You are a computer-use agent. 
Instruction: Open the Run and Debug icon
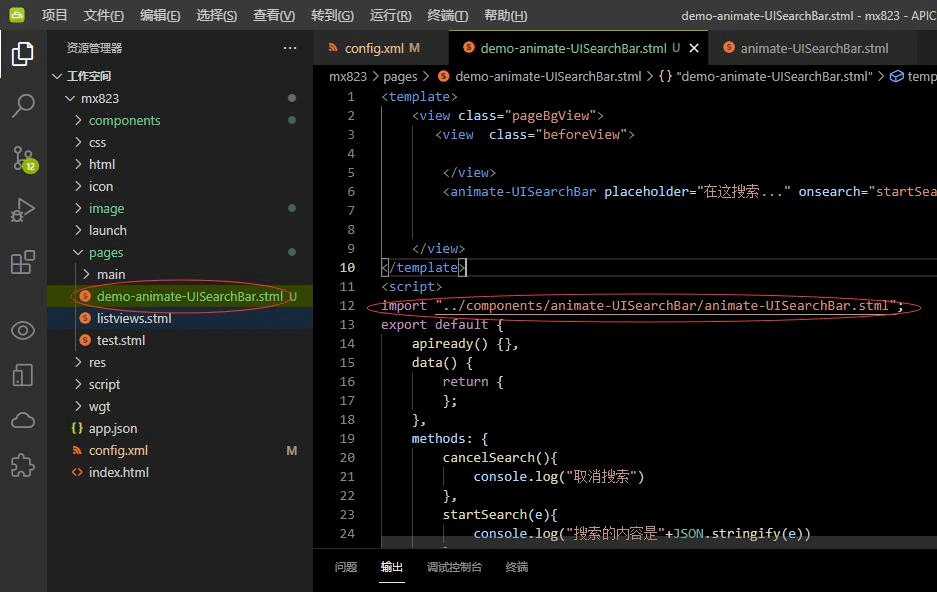click(23, 210)
